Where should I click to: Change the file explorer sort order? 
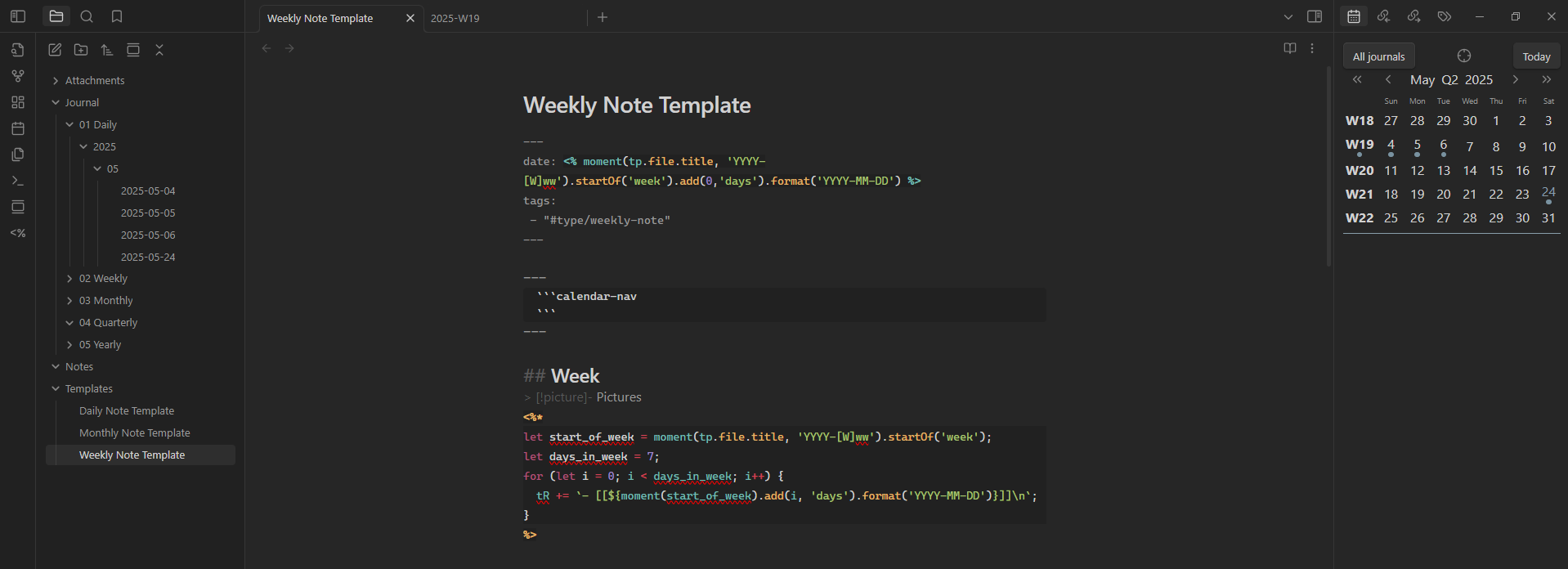[x=107, y=50]
